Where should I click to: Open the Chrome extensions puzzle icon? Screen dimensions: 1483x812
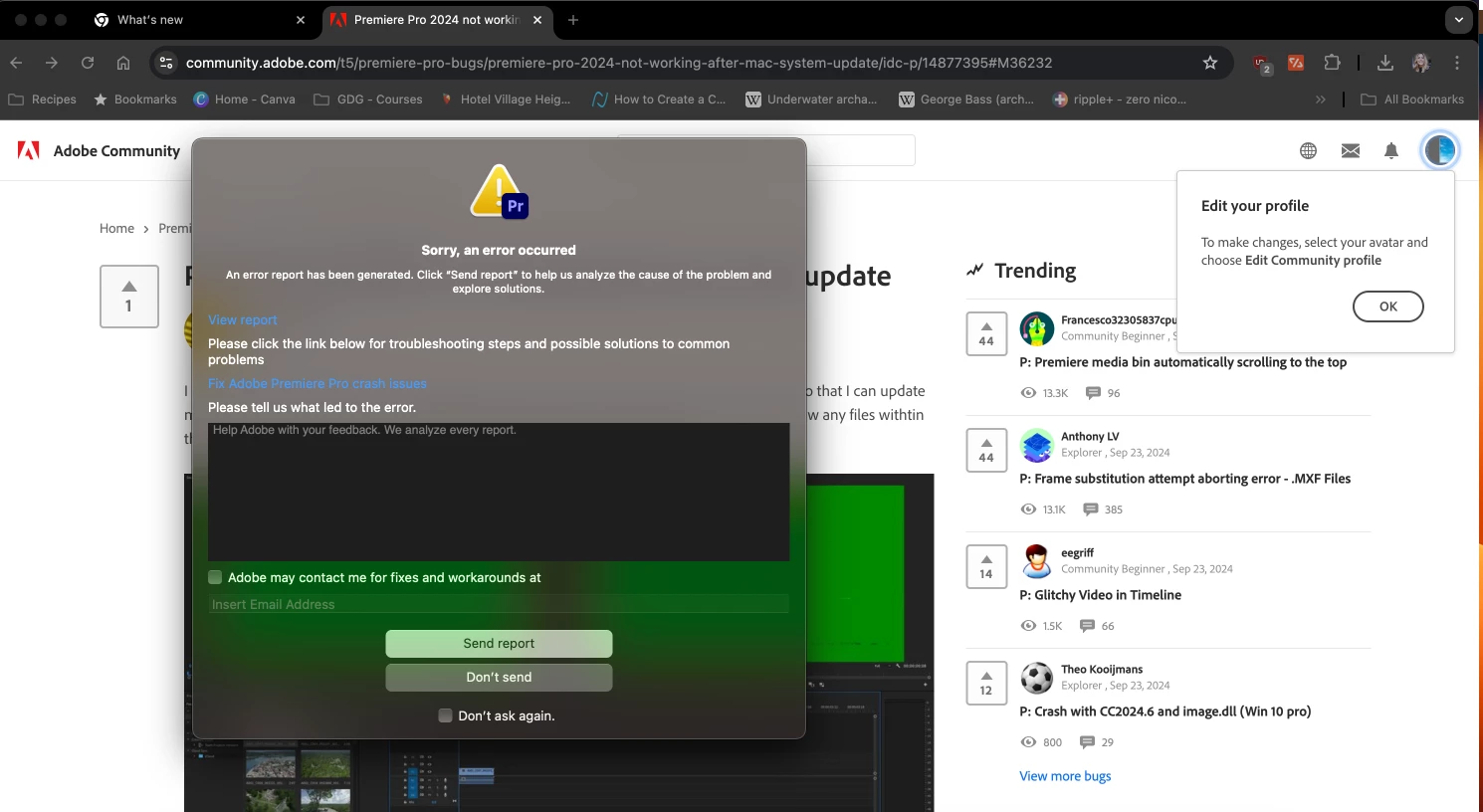pyautogui.click(x=1332, y=63)
